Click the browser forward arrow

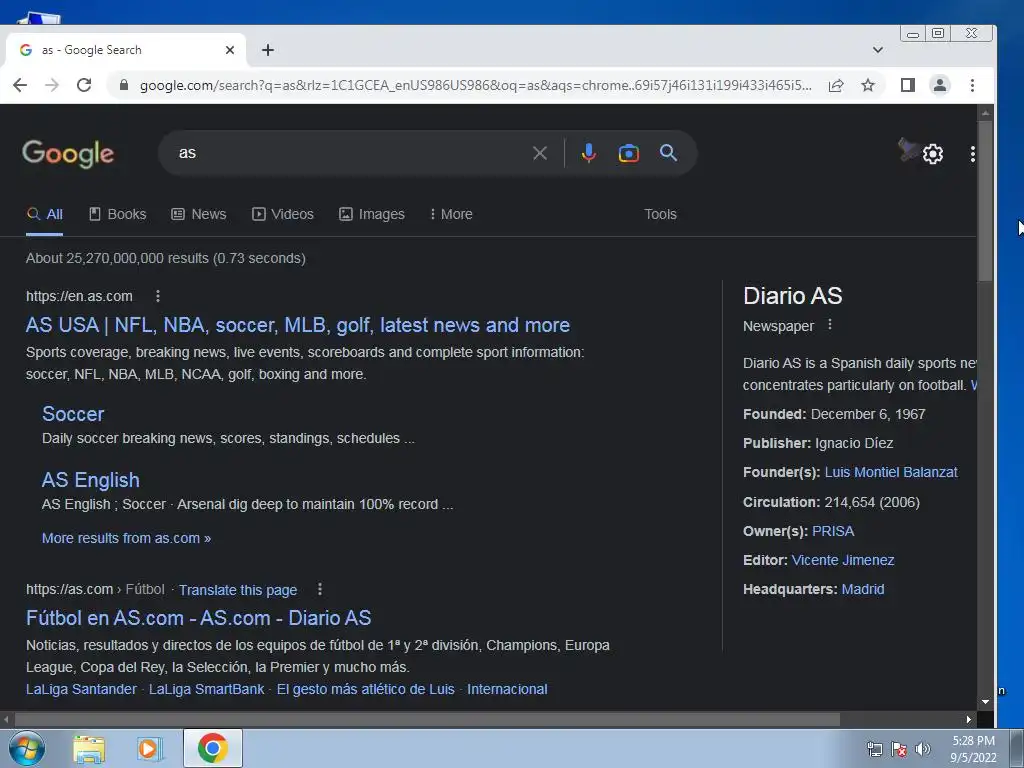tap(52, 85)
